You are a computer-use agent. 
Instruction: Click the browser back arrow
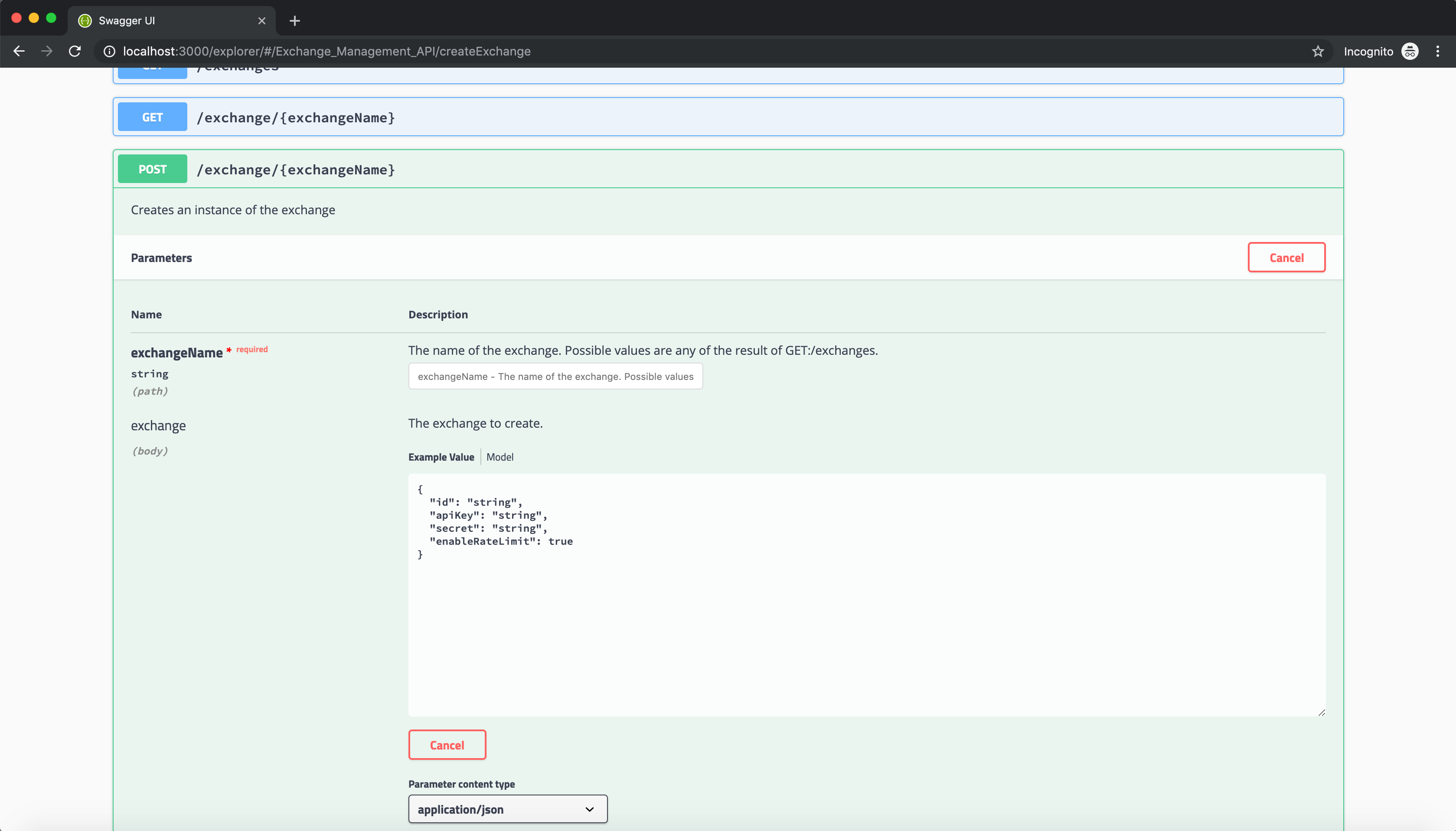pos(19,51)
